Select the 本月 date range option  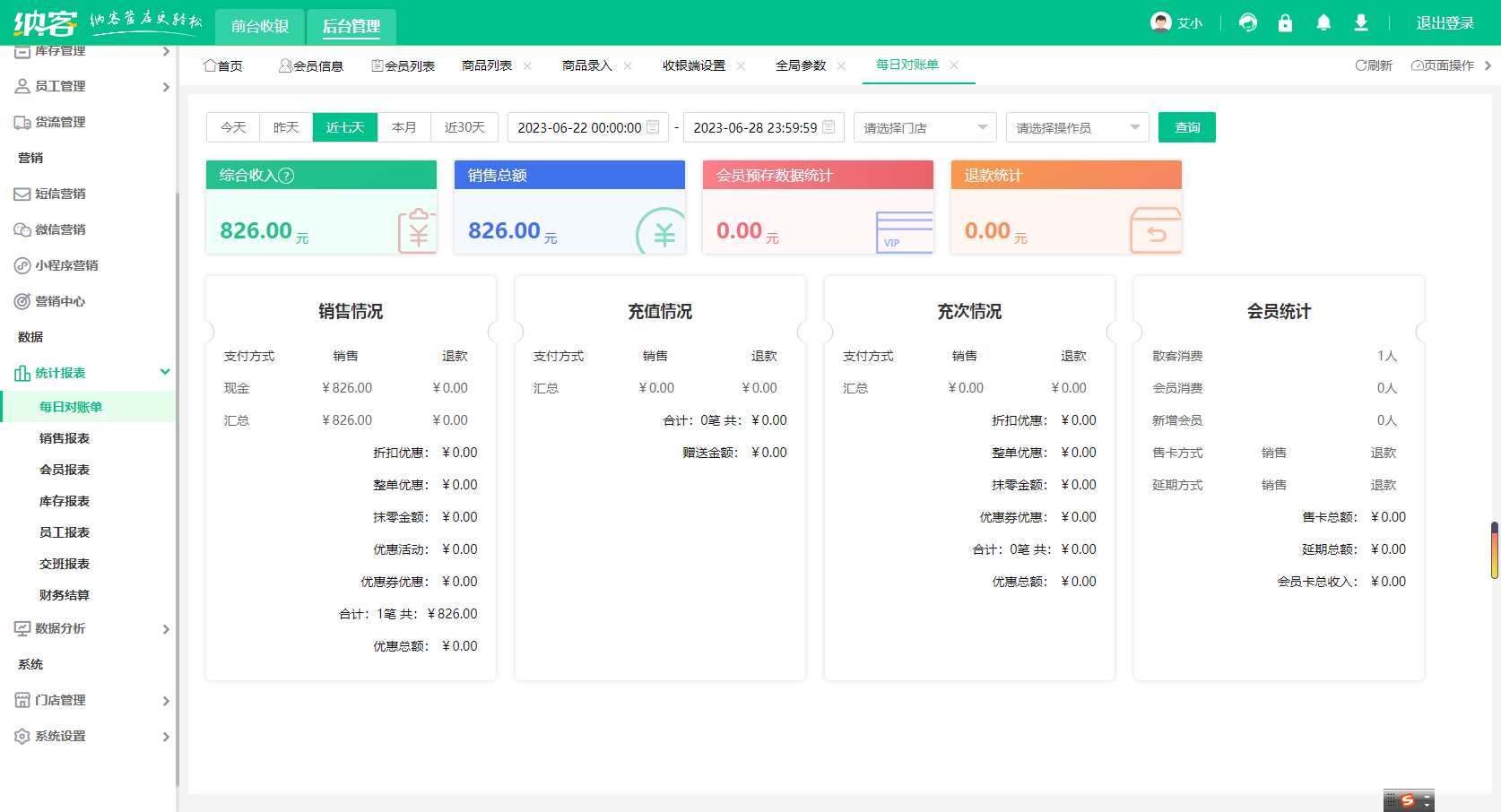pos(404,127)
